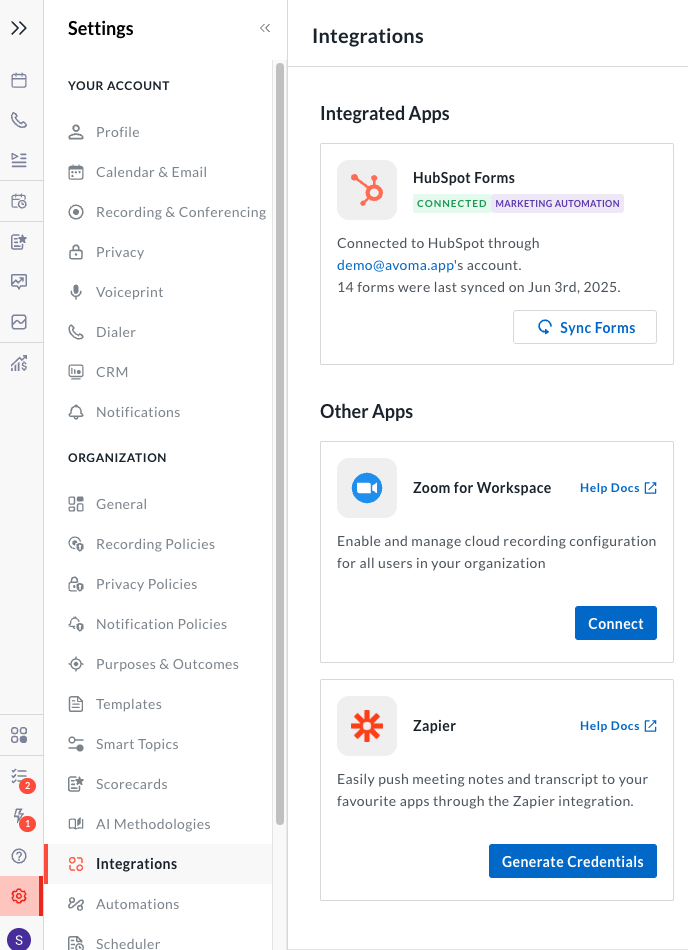
Task: Click the Zoom camera icon
Action: [366, 488]
